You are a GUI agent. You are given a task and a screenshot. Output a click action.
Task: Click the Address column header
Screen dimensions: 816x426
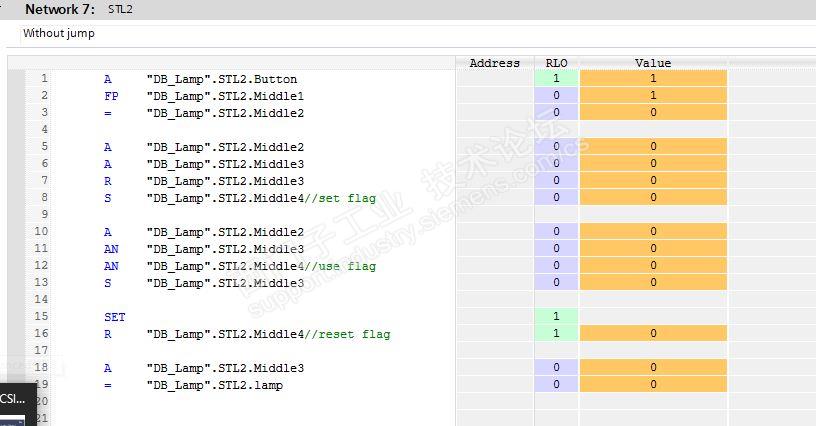click(x=494, y=63)
